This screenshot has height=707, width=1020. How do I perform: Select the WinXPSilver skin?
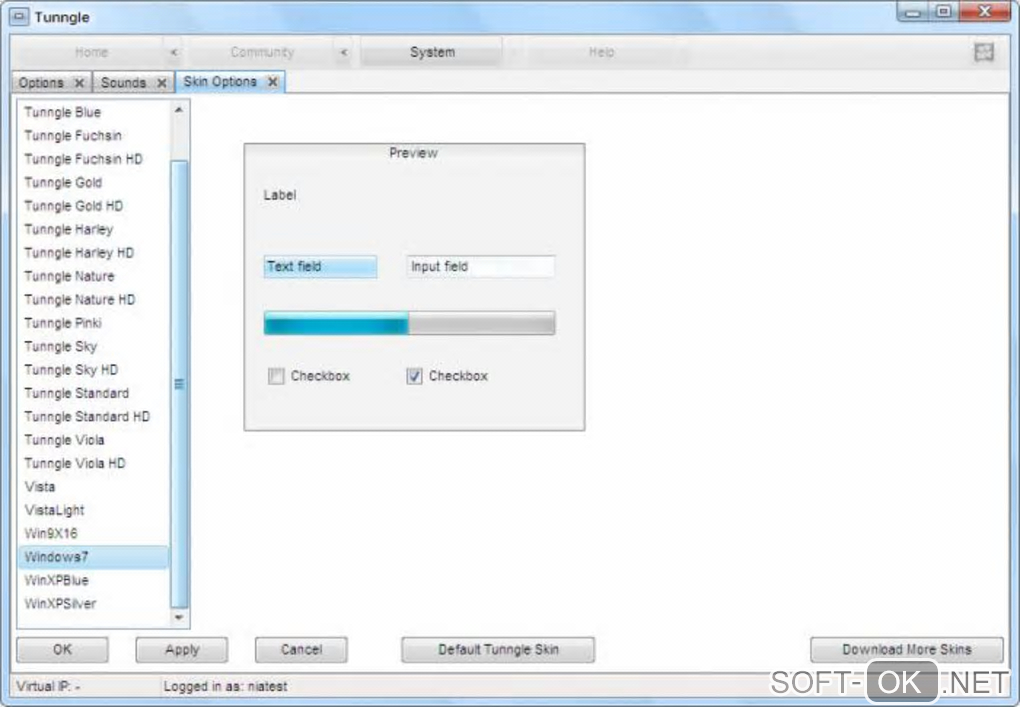coord(93,604)
